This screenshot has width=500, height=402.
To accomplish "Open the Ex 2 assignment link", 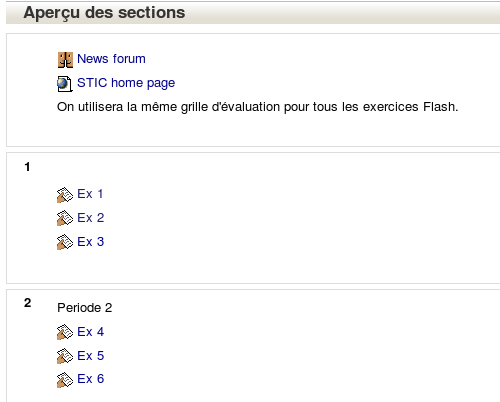I will pos(91,218).
